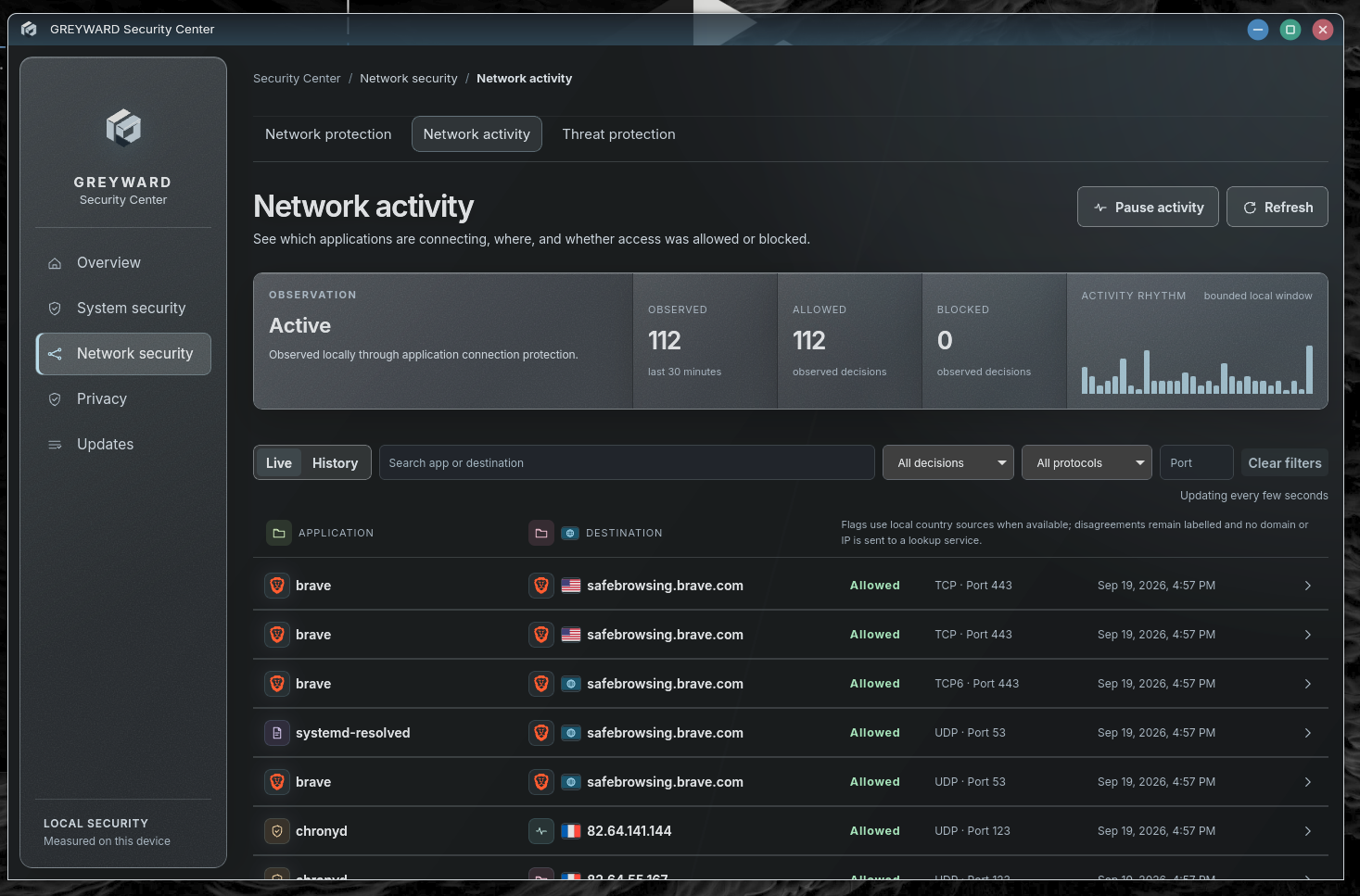1360x896 pixels.
Task: Click destination brave icon in brave UDP Port 53 row
Action: tap(541, 782)
